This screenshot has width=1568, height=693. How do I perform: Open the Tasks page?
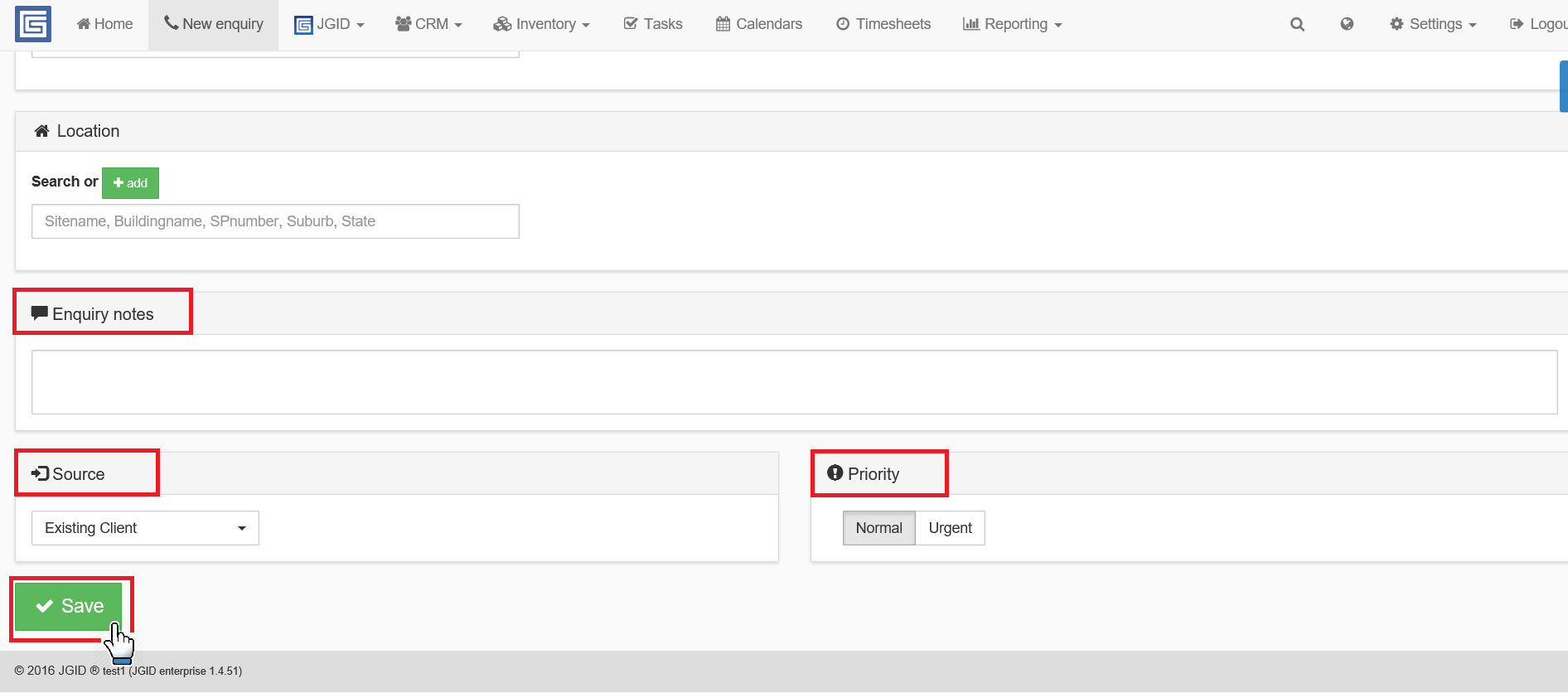[x=653, y=24]
